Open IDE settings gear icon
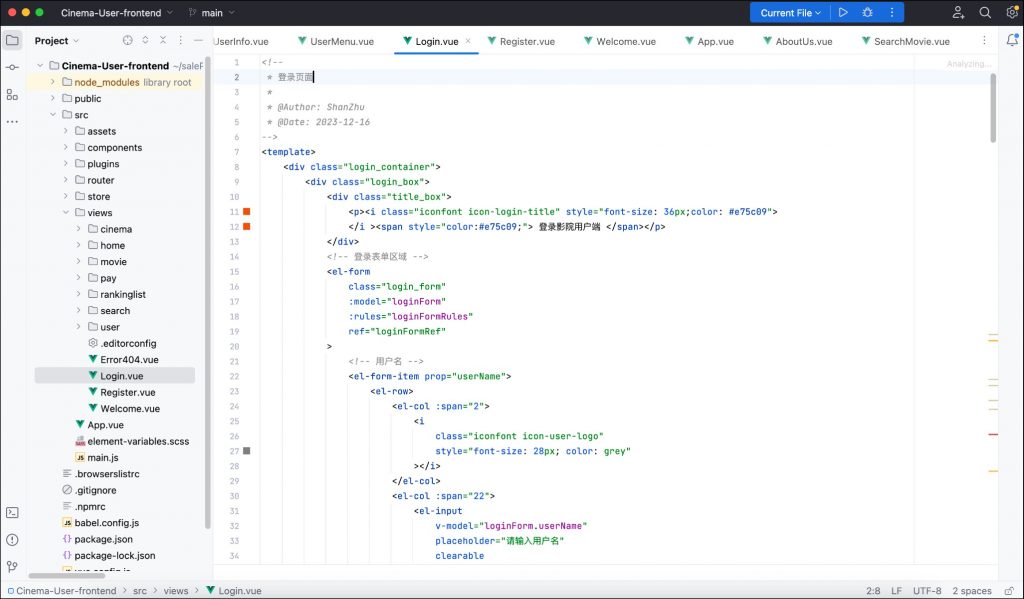This screenshot has height=599, width=1024. [1011, 13]
